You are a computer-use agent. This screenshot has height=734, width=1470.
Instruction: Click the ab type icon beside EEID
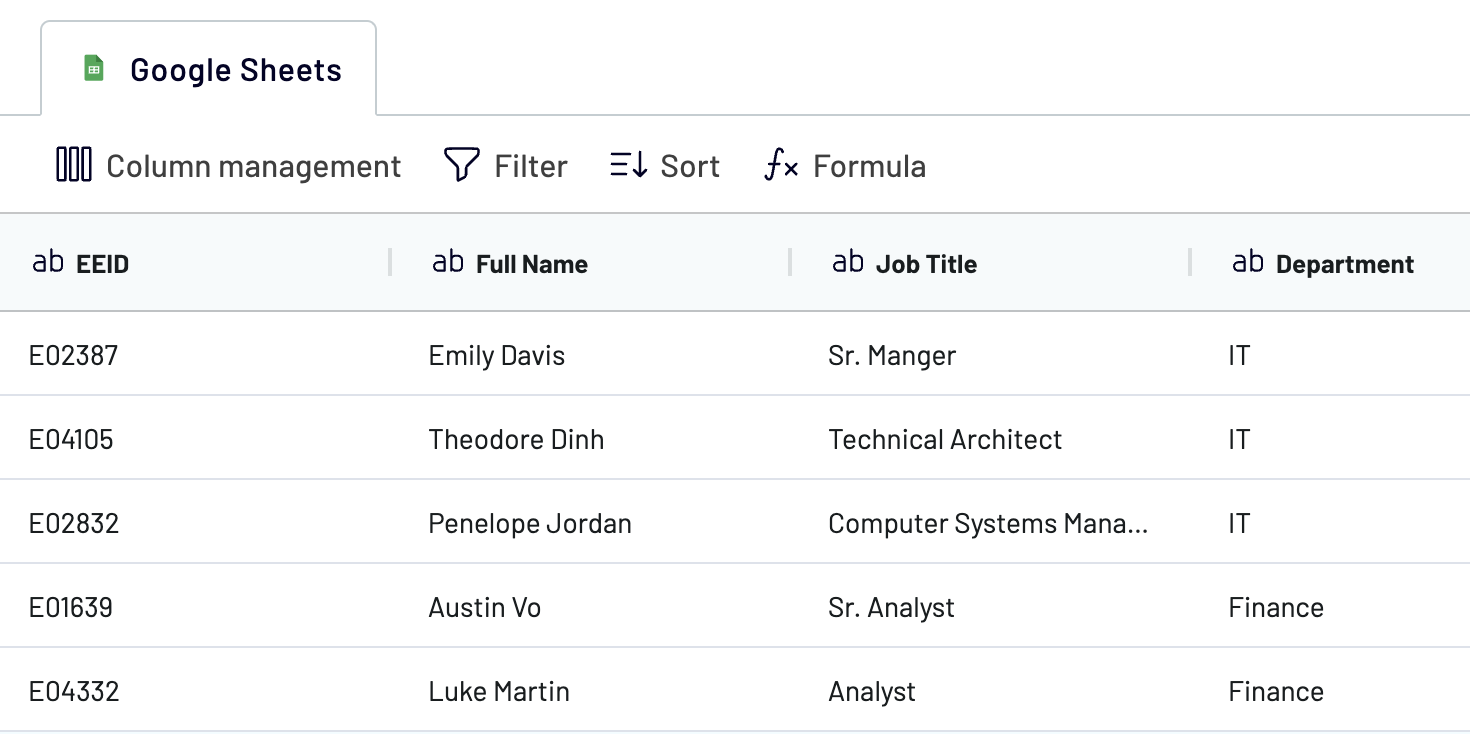point(49,262)
